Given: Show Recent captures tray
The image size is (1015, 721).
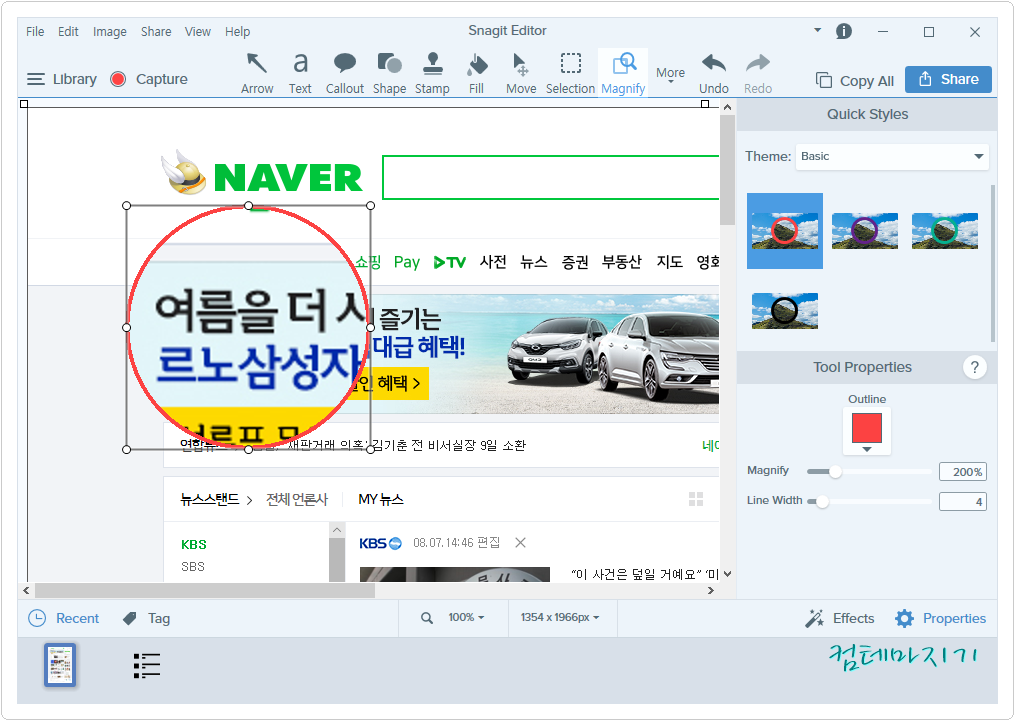Looking at the screenshot, I should point(63,618).
